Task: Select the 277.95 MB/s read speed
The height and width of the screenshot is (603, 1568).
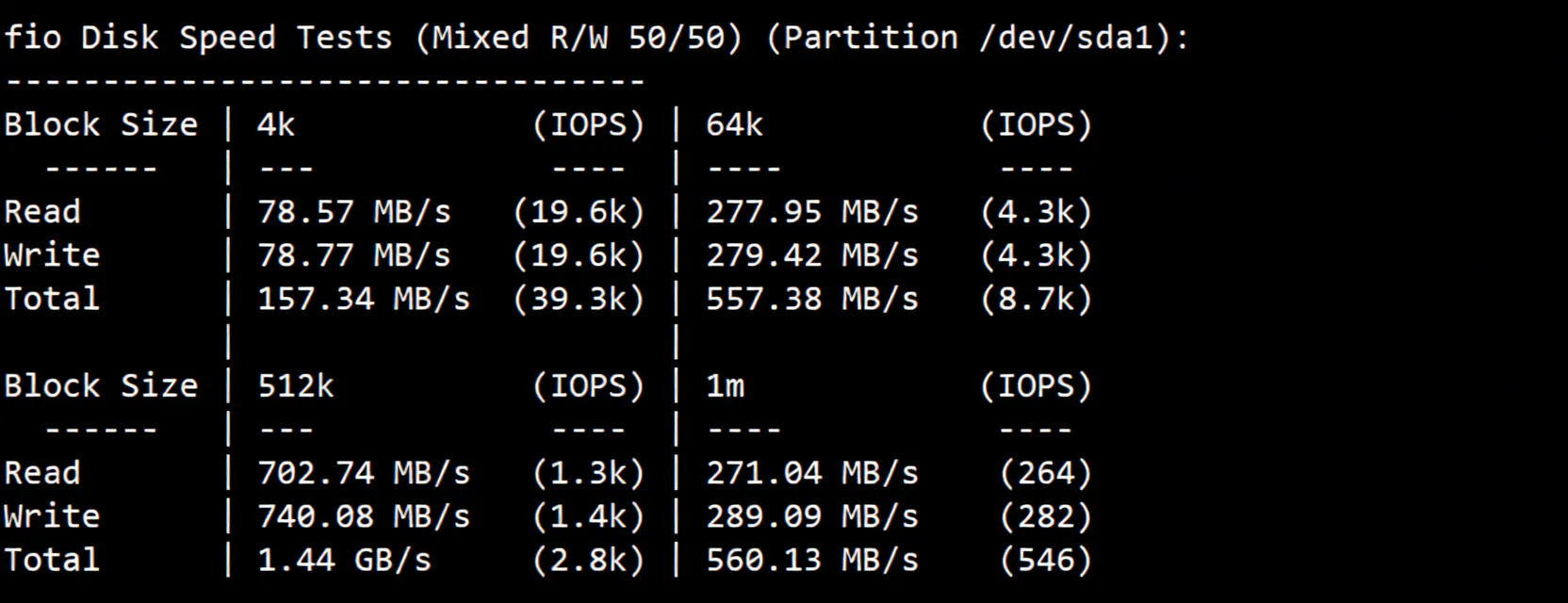Action: (x=811, y=212)
